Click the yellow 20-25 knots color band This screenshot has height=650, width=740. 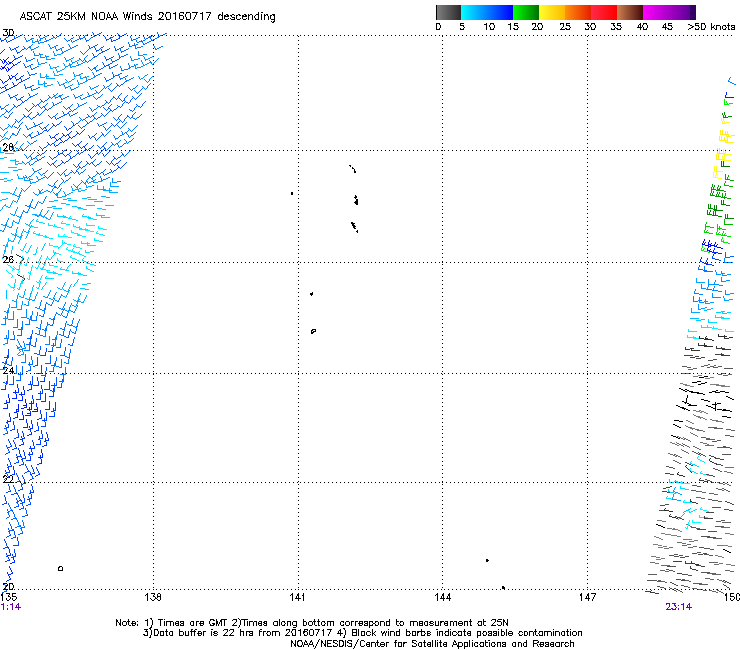pyautogui.click(x=552, y=12)
